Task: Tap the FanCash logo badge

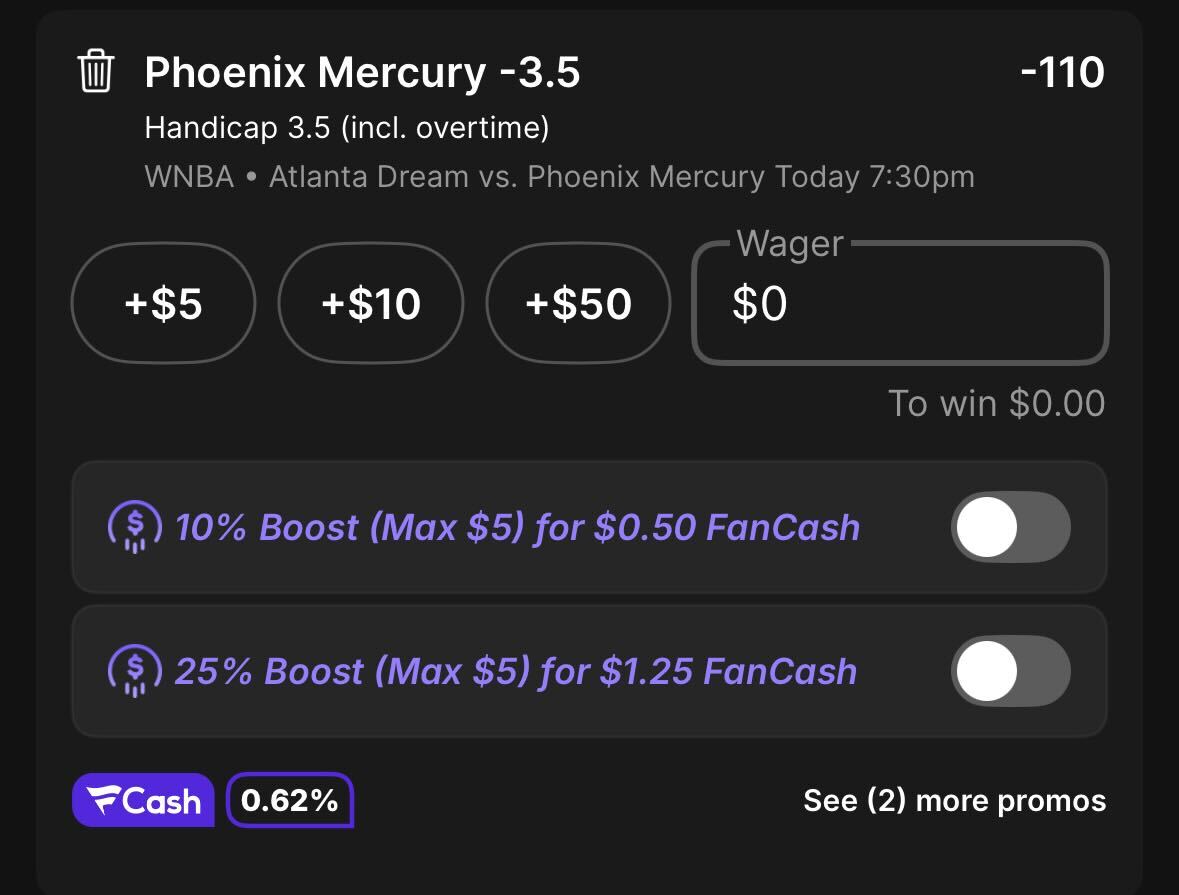Action: pos(144,800)
